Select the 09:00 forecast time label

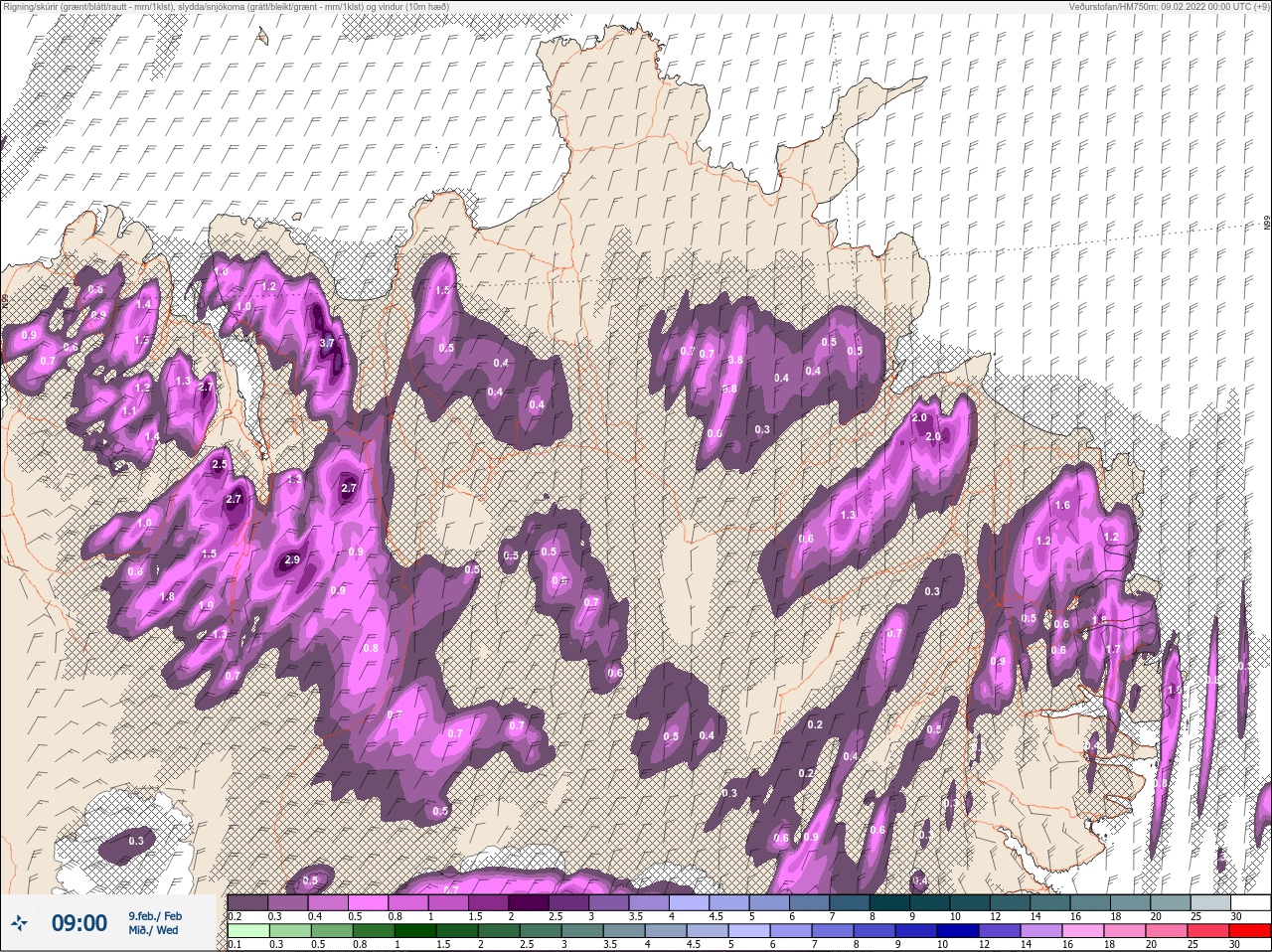click(79, 923)
